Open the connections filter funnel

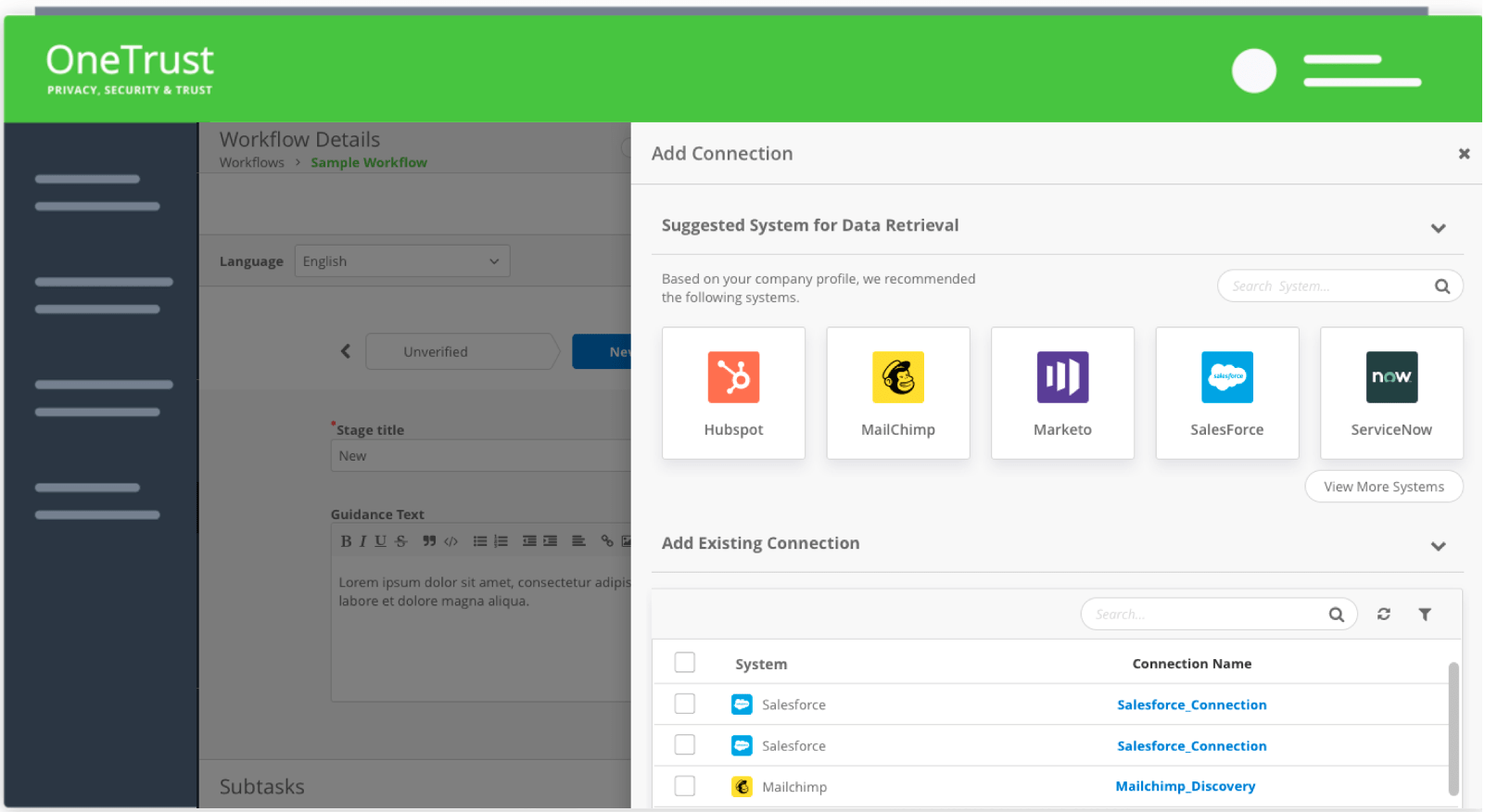point(1425,614)
